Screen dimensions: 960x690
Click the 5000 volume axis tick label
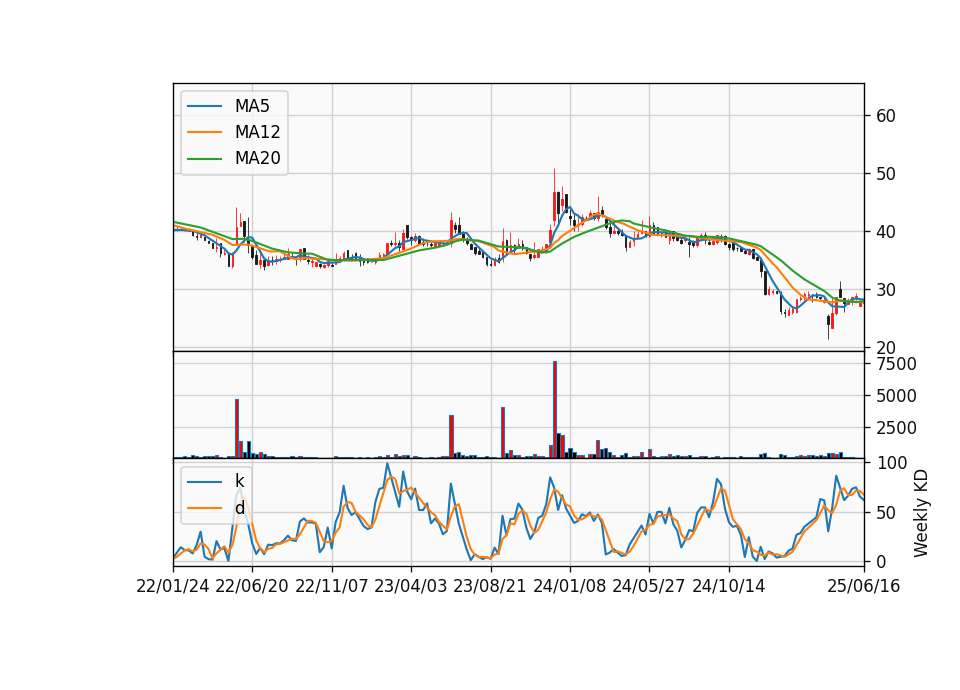pyautogui.click(x=896, y=396)
